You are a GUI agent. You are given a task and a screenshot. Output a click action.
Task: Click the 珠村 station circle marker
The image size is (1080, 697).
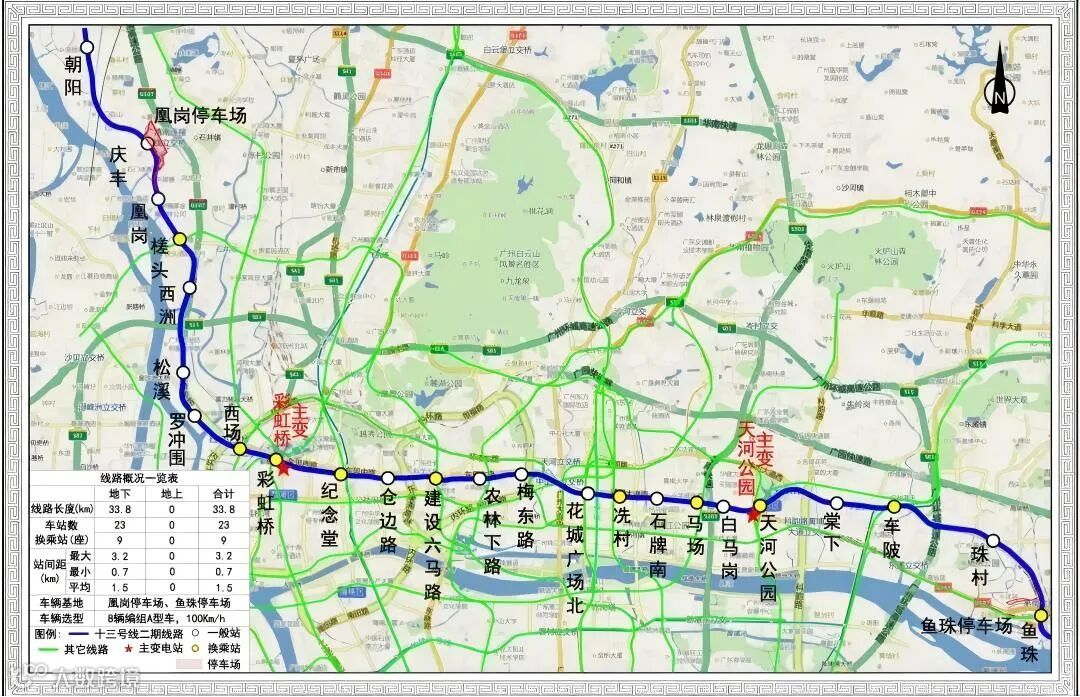[993, 541]
